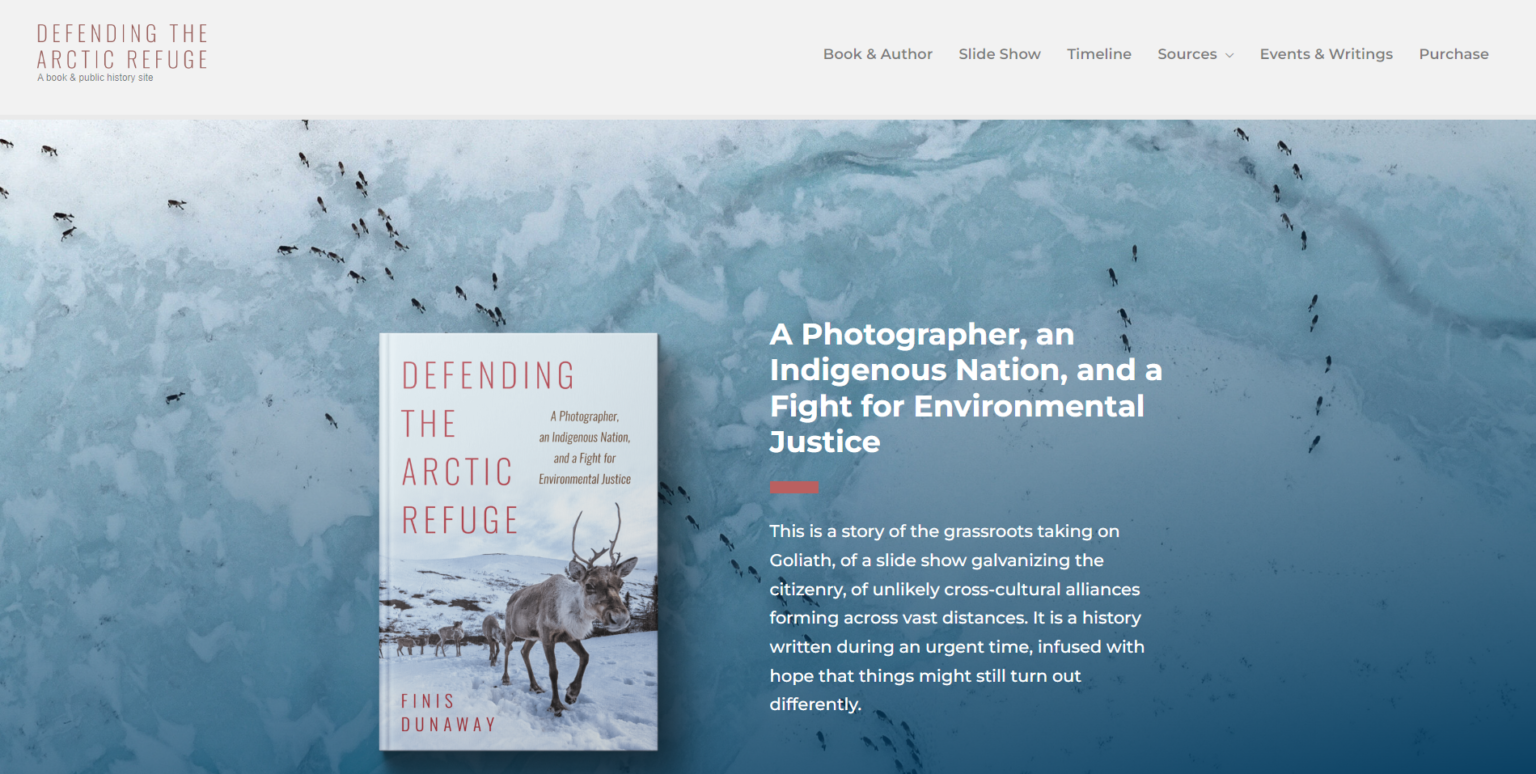Click the Purchase link in navigation
1536x774 pixels.
[x=1454, y=54]
